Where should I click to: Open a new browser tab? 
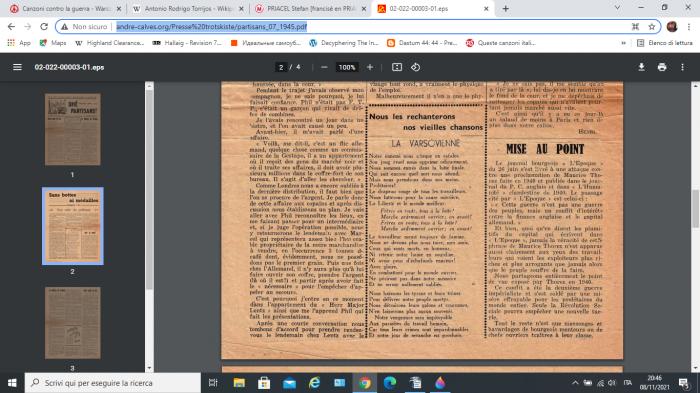(505, 8)
